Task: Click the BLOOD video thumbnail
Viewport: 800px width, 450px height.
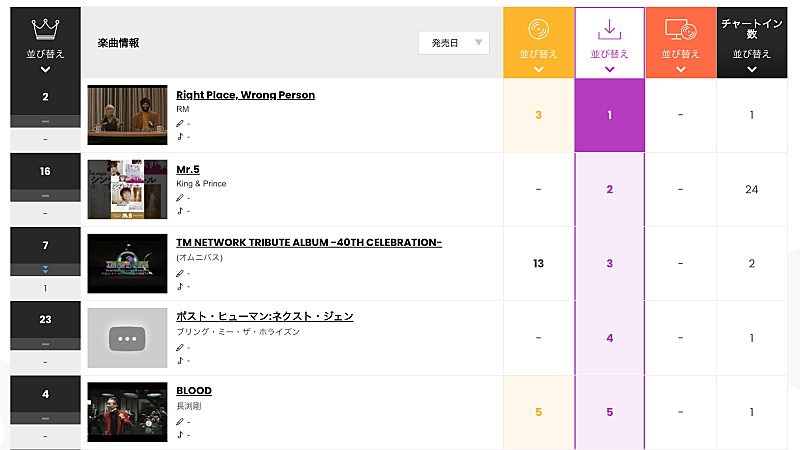Action: [x=127, y=412]
